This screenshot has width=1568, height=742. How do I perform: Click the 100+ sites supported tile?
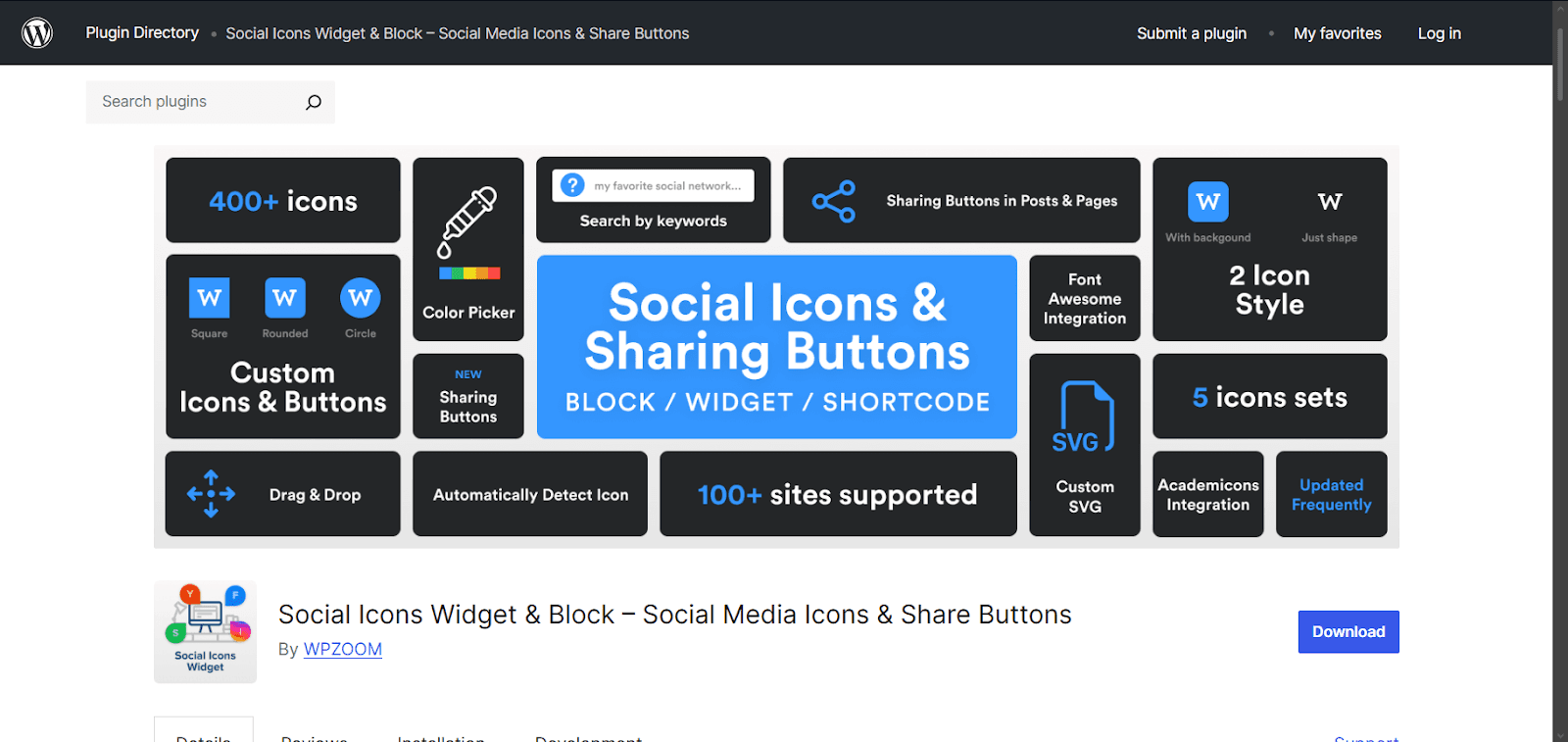[x=838, y=494]
